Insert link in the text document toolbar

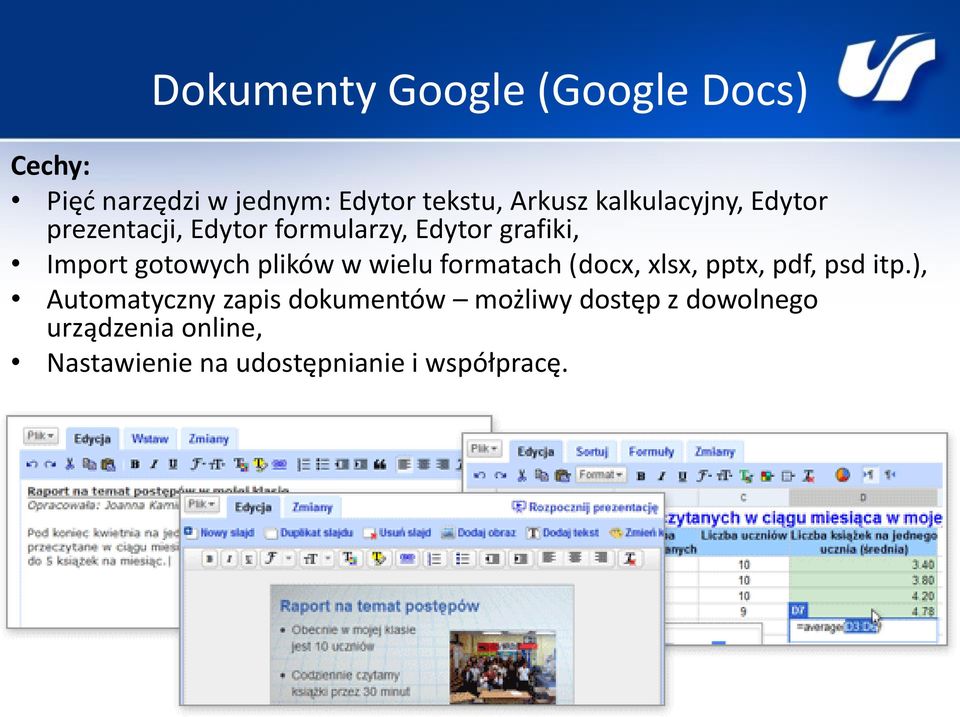pos(279,465)
